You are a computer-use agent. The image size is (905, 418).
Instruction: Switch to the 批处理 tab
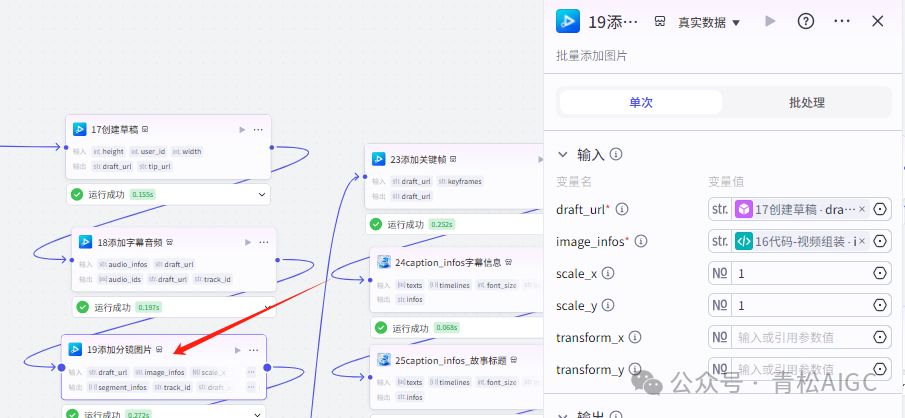[806, 102]
